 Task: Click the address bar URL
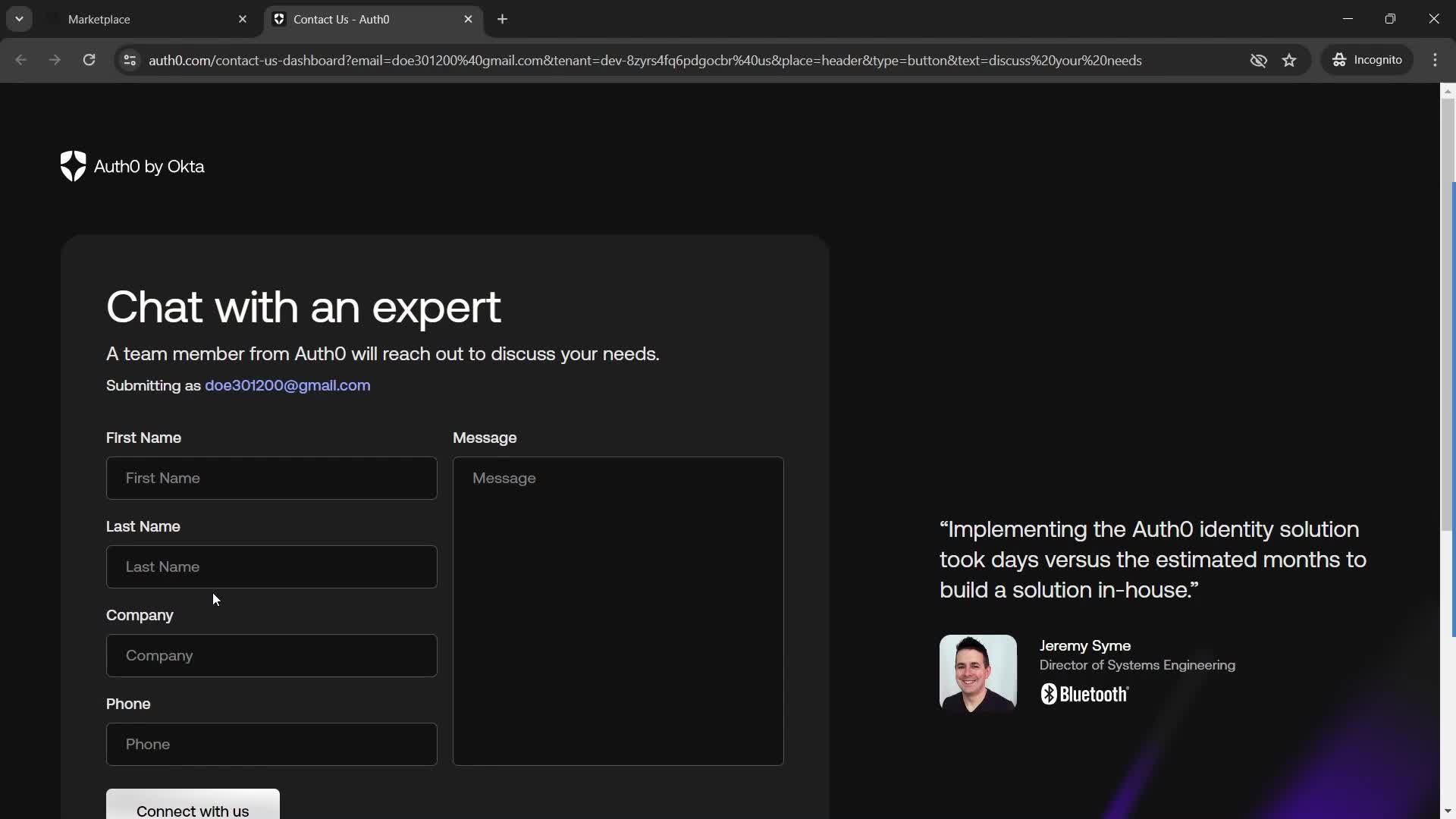point(645,61)
